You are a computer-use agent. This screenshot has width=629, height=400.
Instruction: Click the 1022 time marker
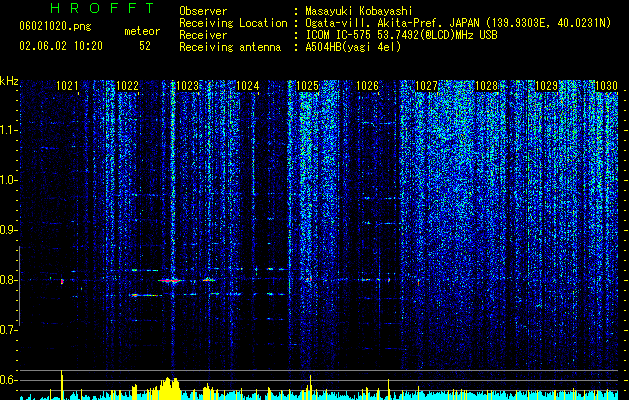(x=127, y=86)
